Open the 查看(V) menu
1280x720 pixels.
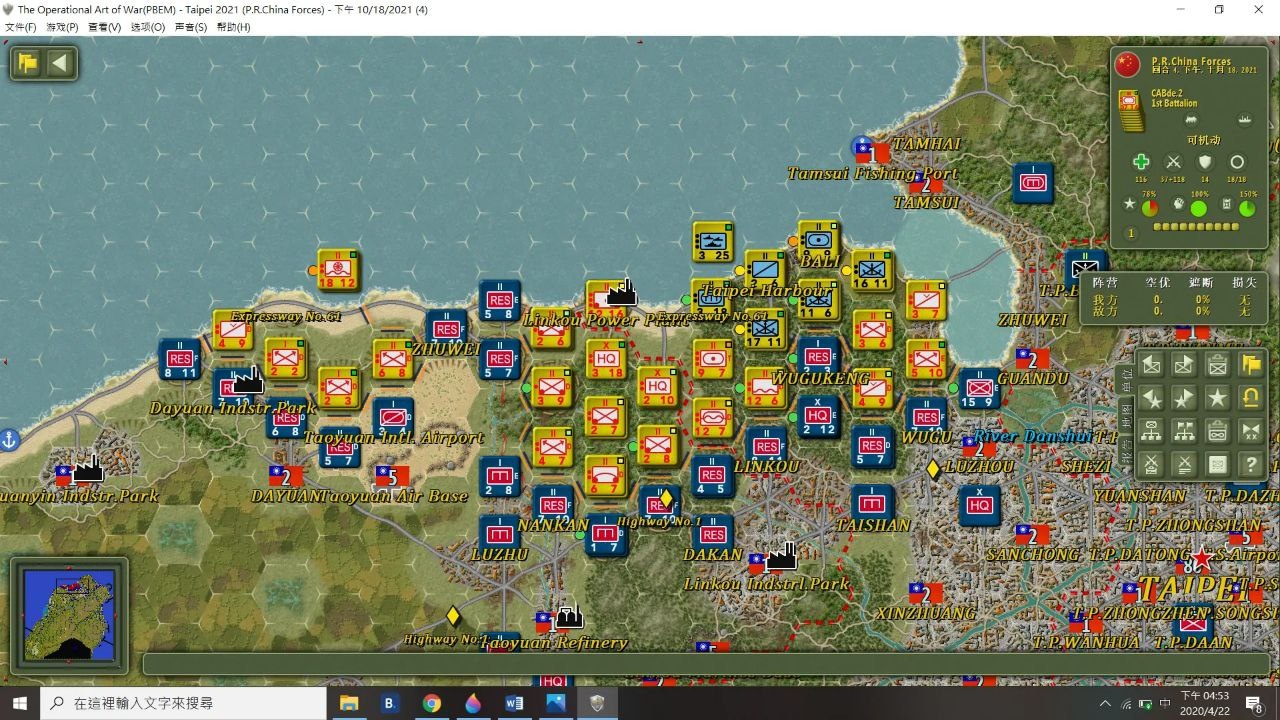(104, 27)
